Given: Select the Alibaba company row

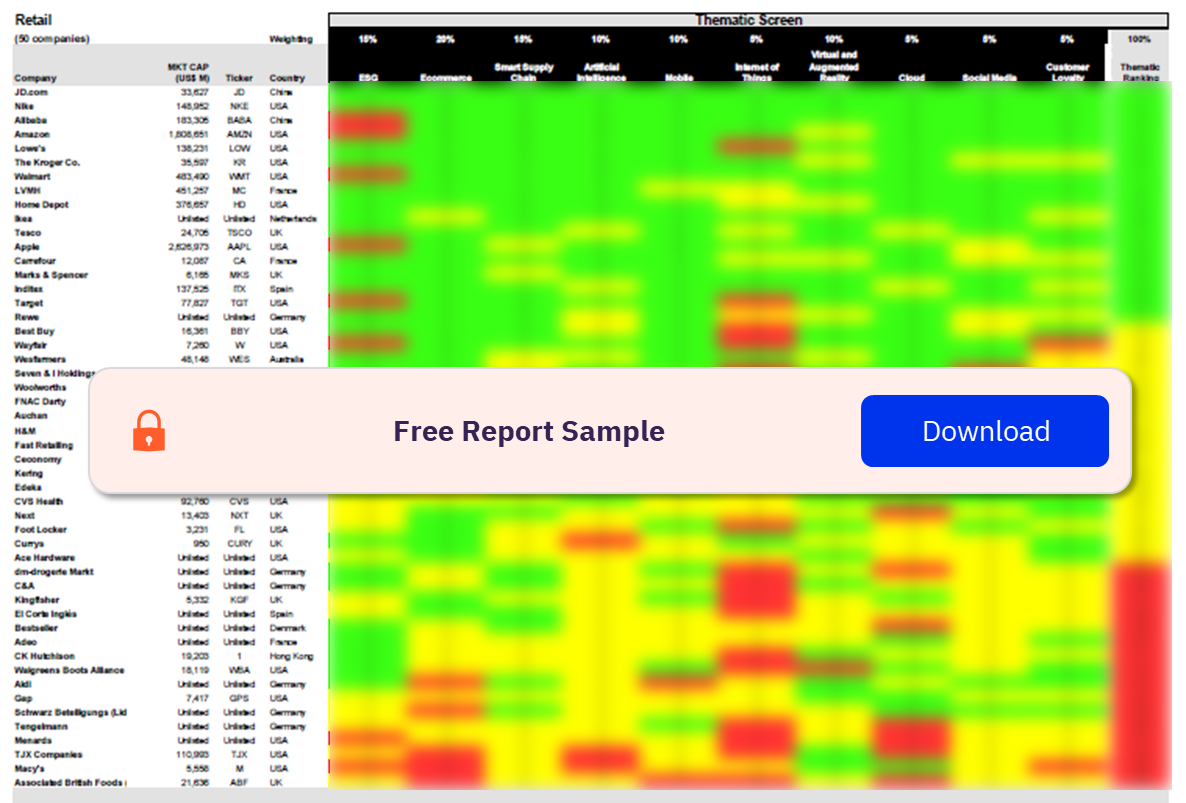Looking at the screenshot, I should click(170, 120).
